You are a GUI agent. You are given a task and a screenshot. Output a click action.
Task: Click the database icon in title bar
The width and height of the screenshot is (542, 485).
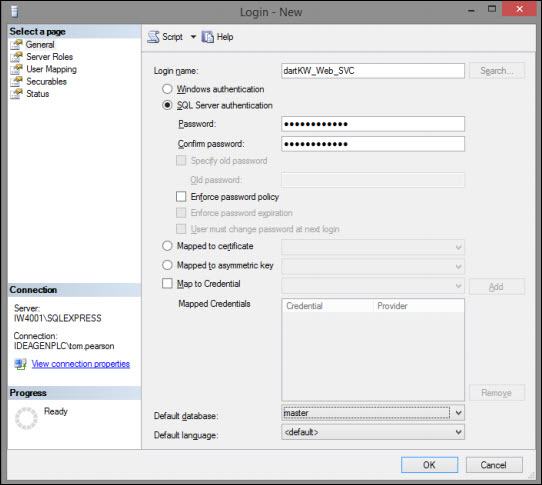click(14, 11)
